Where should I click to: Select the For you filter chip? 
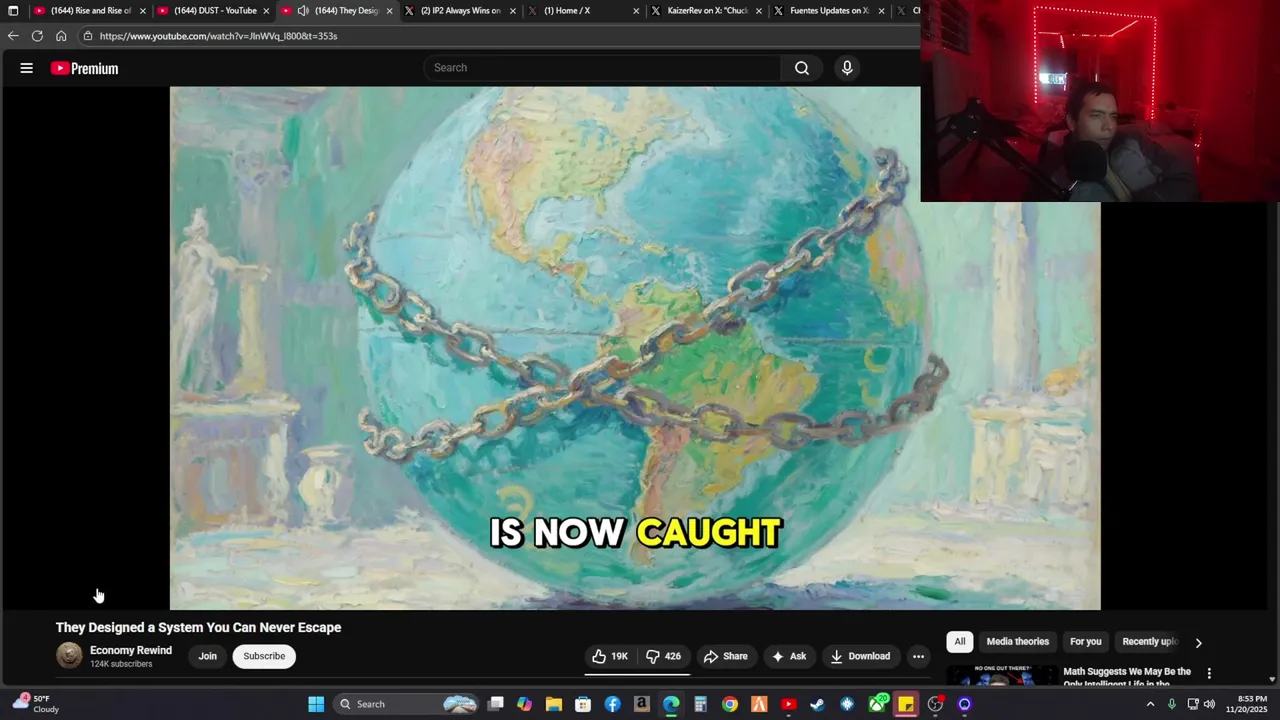1086,642
